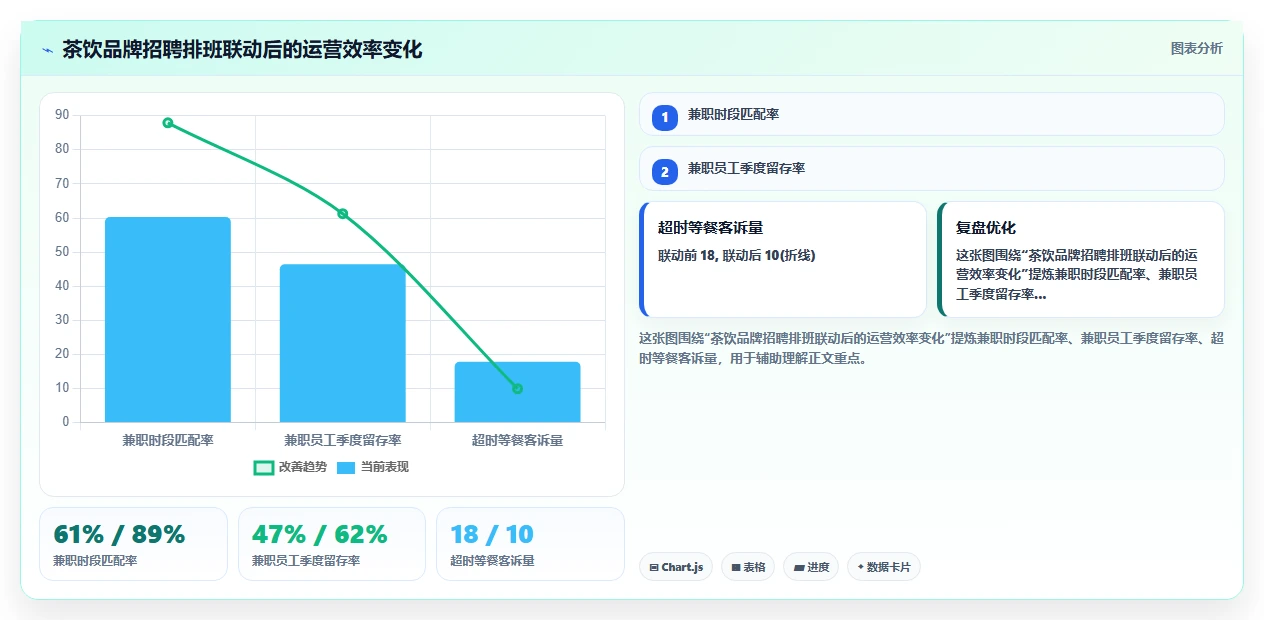The height and width of the screenshot is (620, 1264).
Task: Click line point above 兼职时段匹配率 bar
Action: coord(168,123)
